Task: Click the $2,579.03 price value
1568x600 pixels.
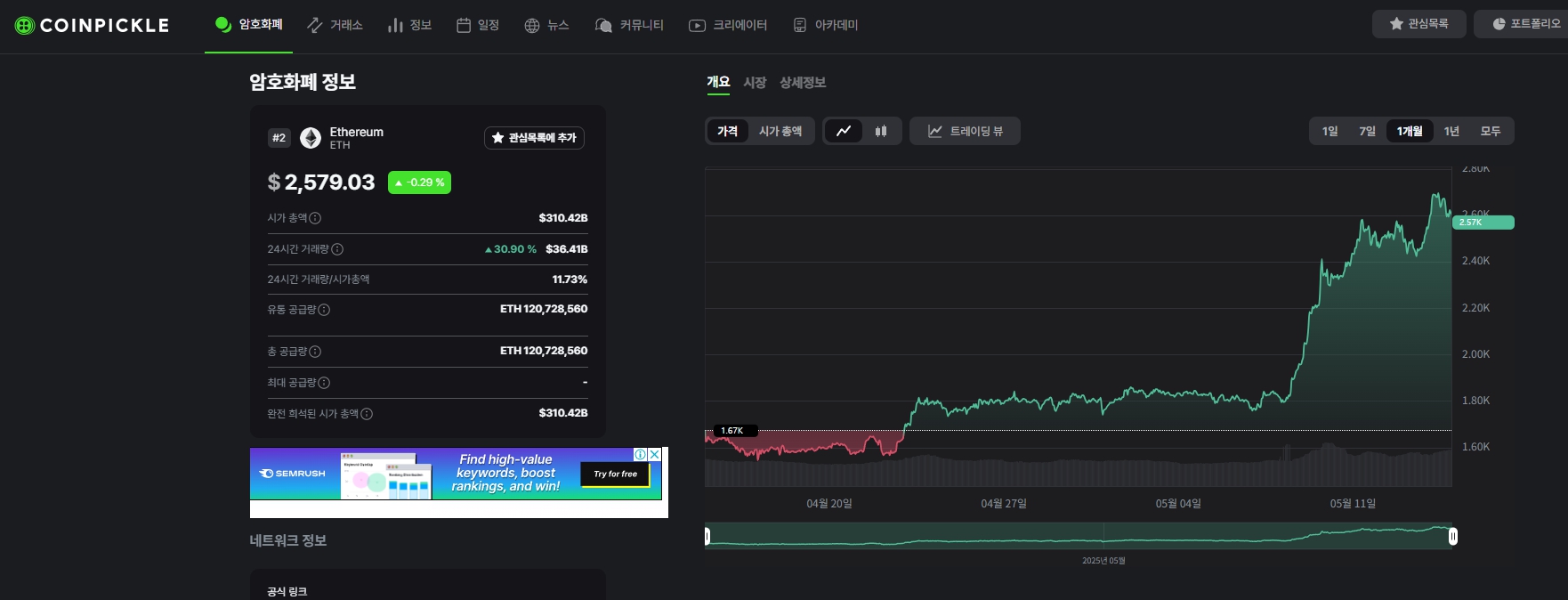Action: [x=321, y=182]
